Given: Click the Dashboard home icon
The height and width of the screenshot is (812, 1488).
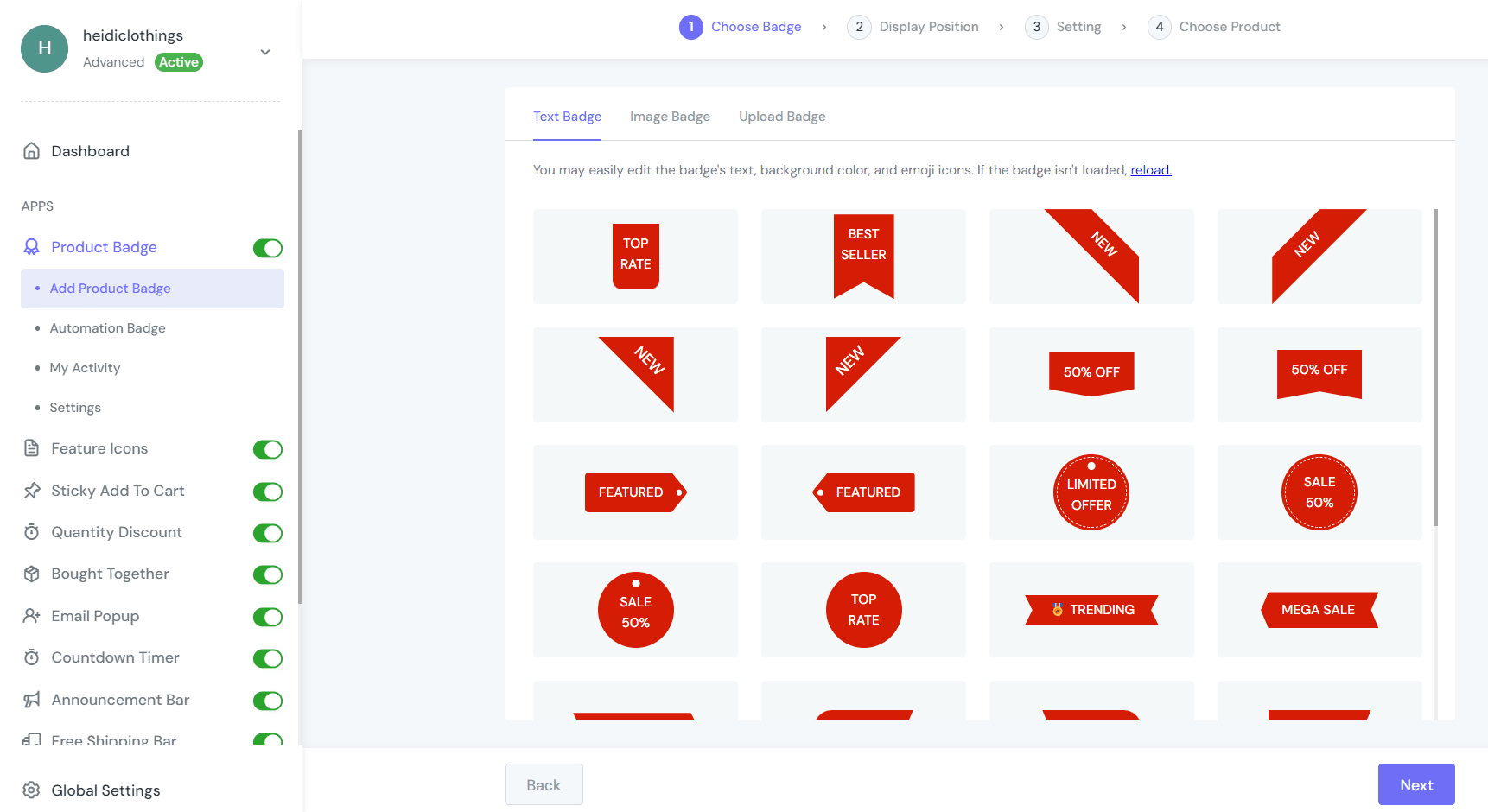Looking at the screenshot, I should (32, 151).
